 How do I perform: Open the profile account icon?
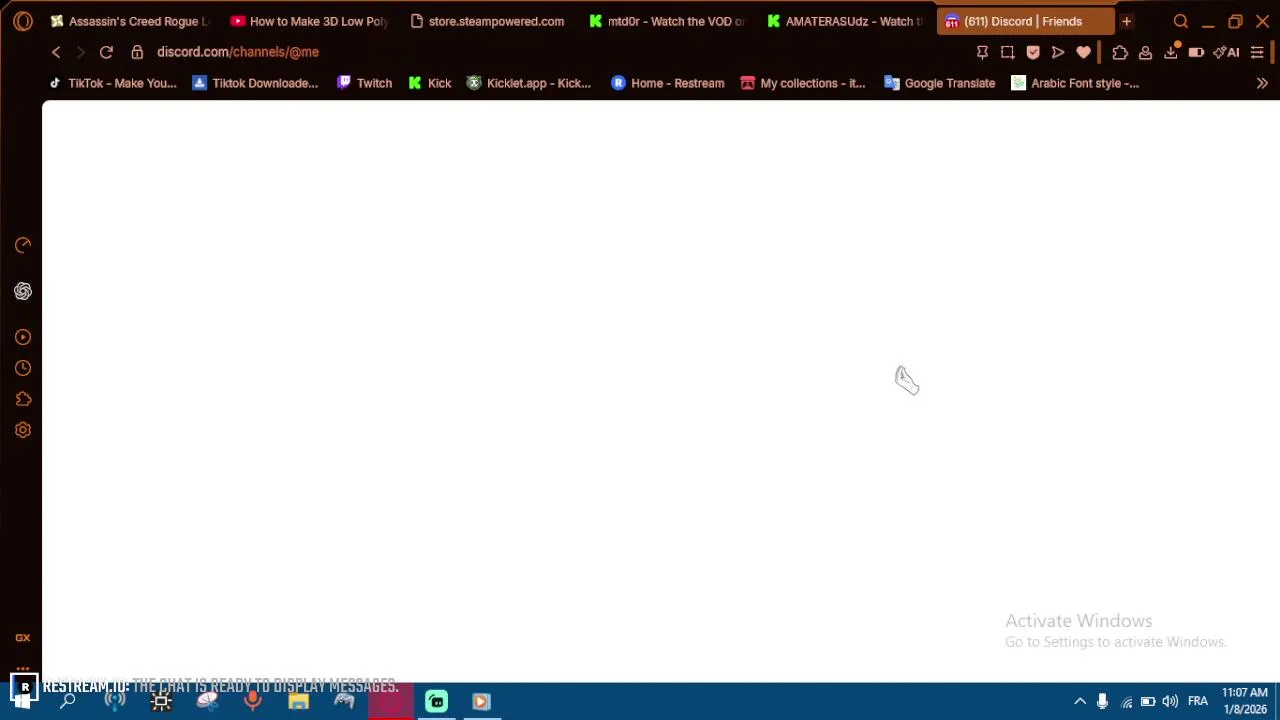point(1145,52)
